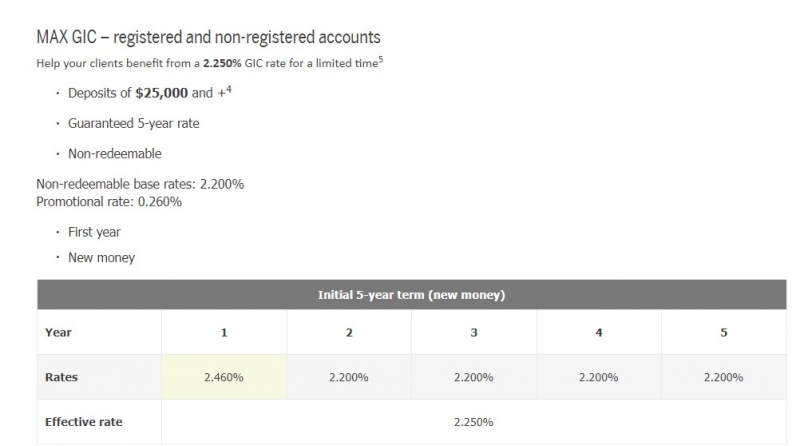Click the Year row label

[58, 332]
